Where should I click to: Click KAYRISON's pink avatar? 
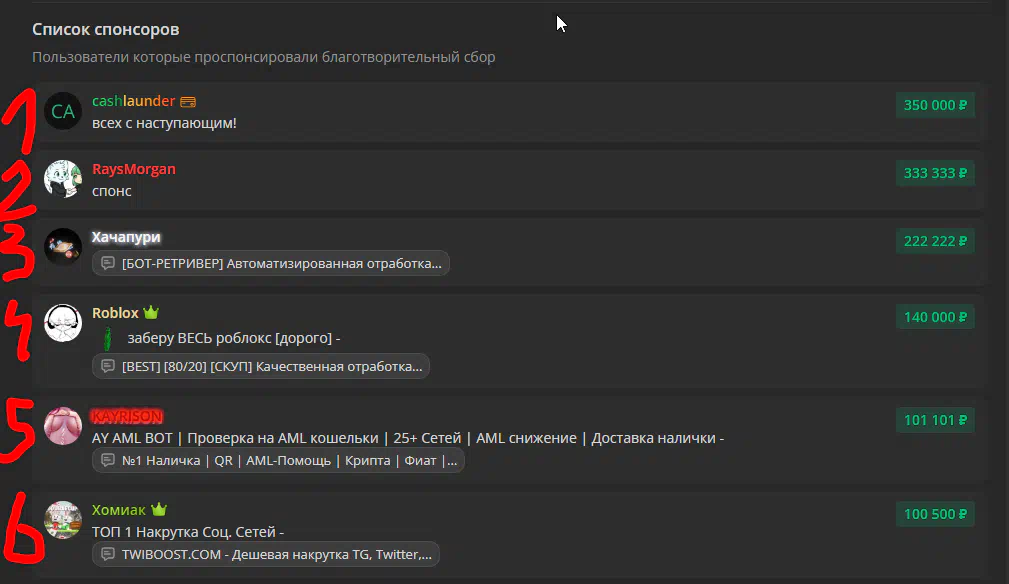(x=63, y=426)
